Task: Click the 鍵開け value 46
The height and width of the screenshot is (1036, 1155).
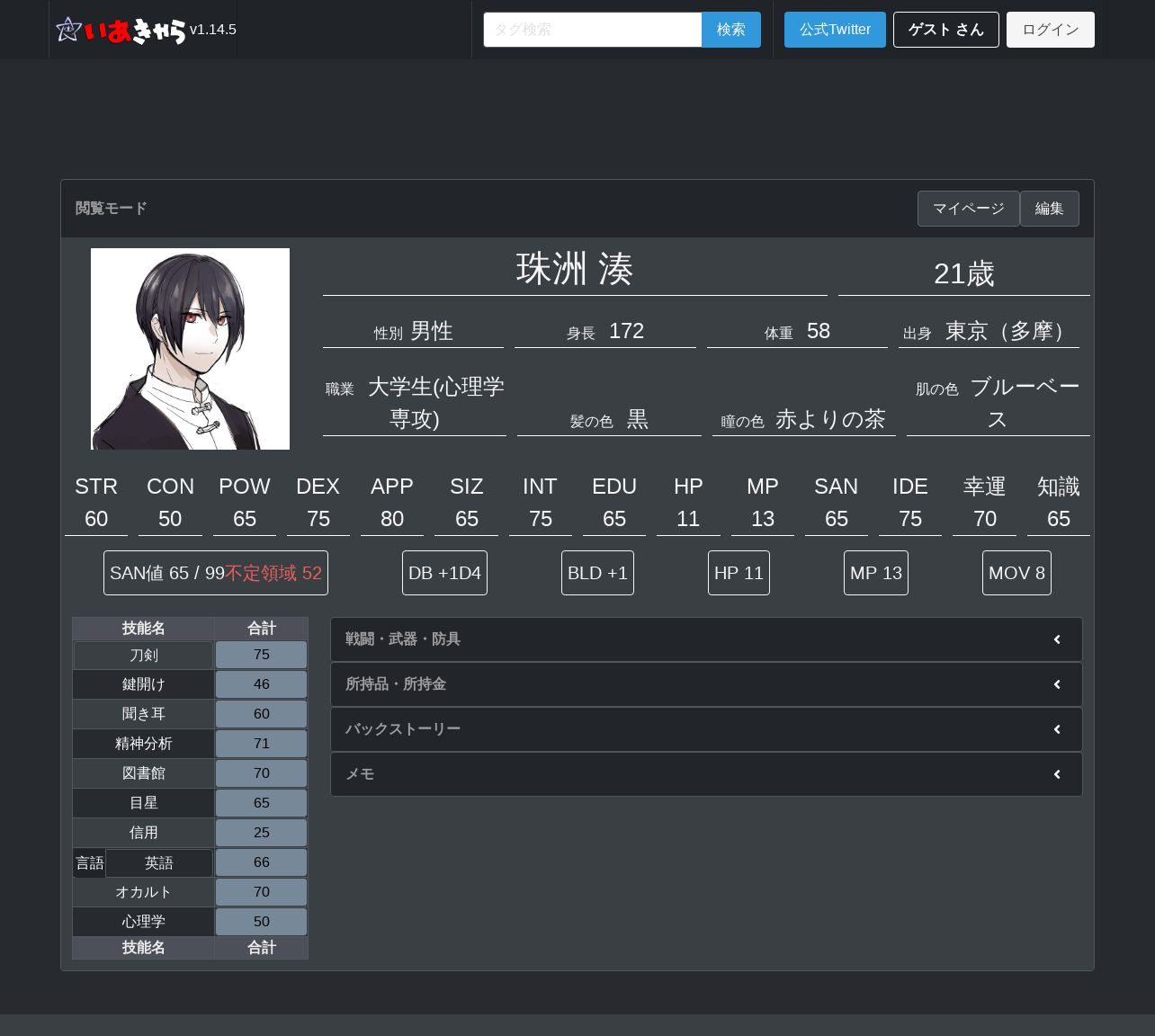Action: pos(262,684)
